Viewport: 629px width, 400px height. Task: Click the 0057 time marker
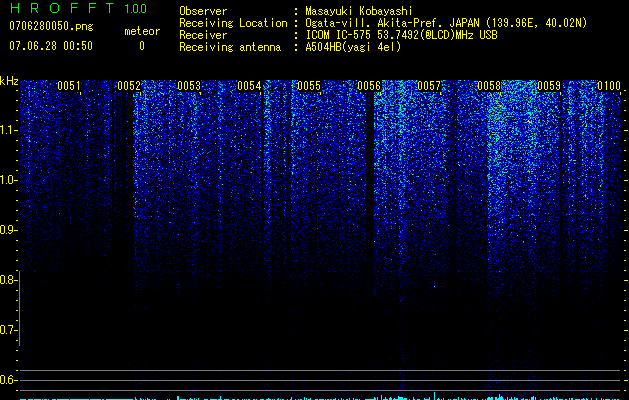[429, 86]
